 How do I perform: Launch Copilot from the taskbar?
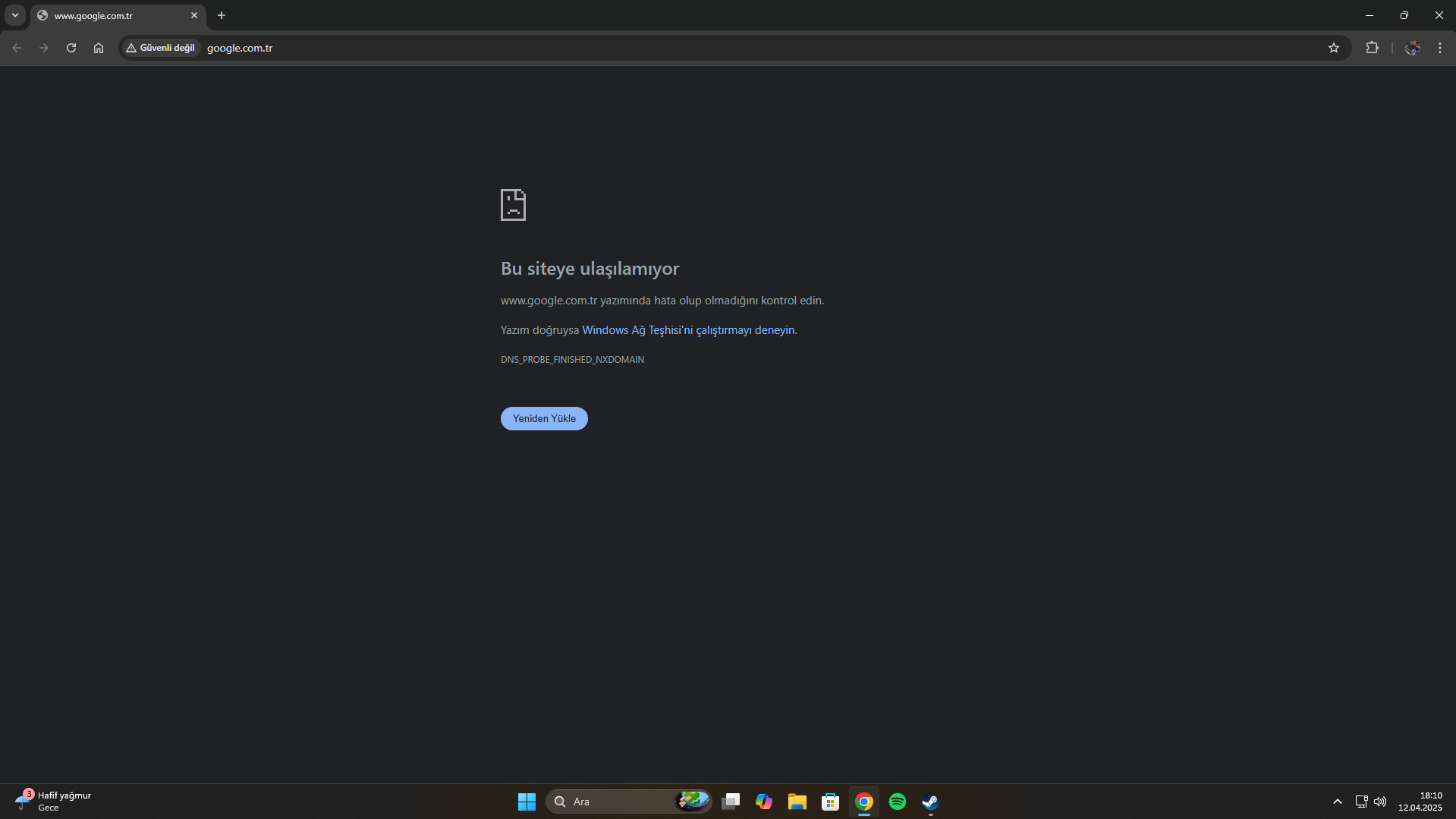click(764, 802)
